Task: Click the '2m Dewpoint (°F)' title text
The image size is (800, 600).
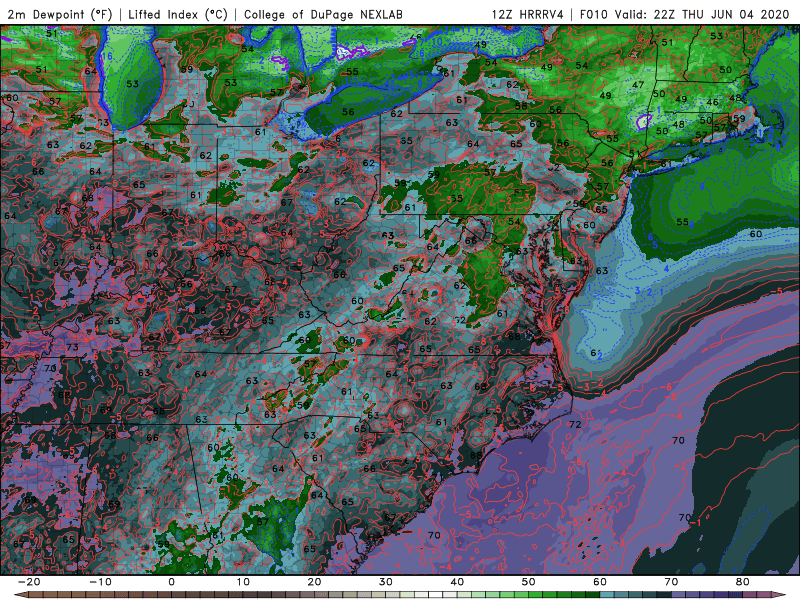Action: (x=60, y=14)
